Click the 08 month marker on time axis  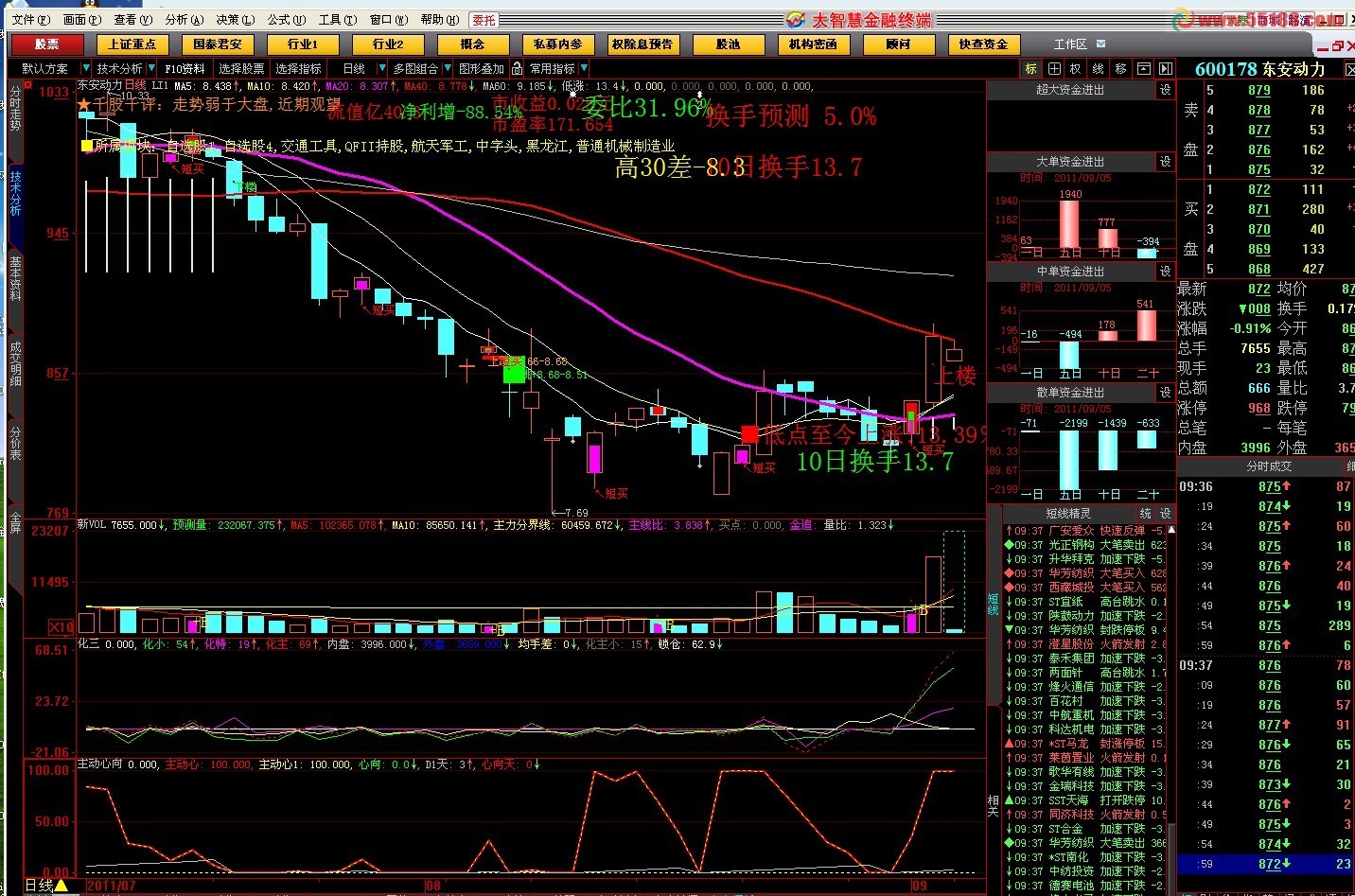click(x=432, y=886)
